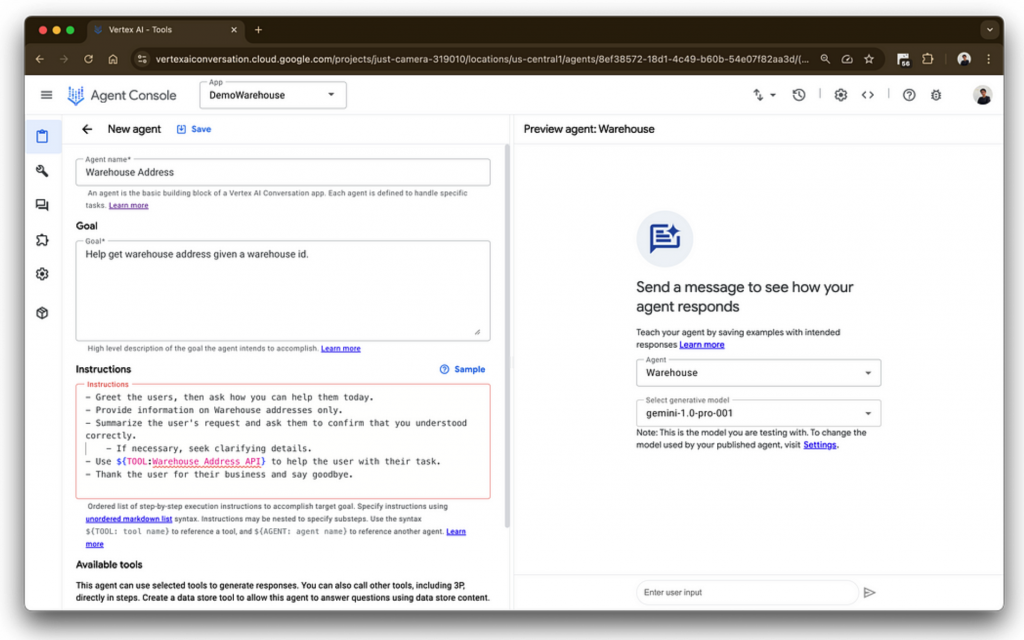This screenshot has width=1024, height=640.
Task: Click the bug report icon
Action: coord(936,95)
